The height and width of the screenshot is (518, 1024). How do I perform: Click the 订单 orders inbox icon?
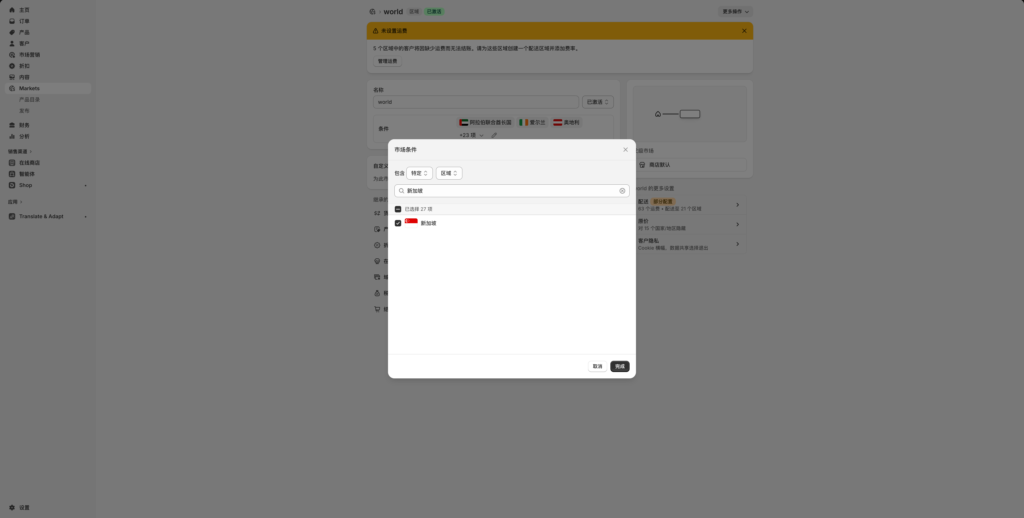coord(12,21)
